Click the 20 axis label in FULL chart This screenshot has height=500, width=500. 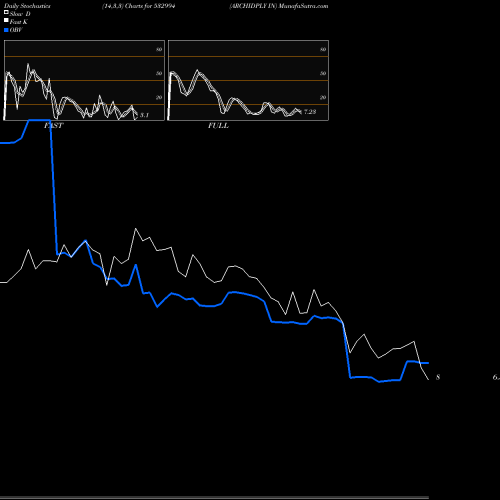pyautogui.click(x=323, y=97)
